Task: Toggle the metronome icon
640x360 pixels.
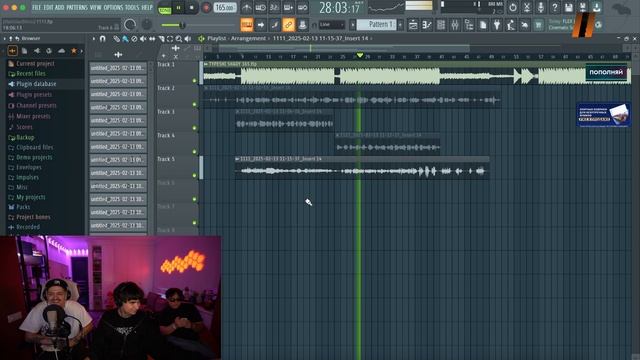Action: 246,7
